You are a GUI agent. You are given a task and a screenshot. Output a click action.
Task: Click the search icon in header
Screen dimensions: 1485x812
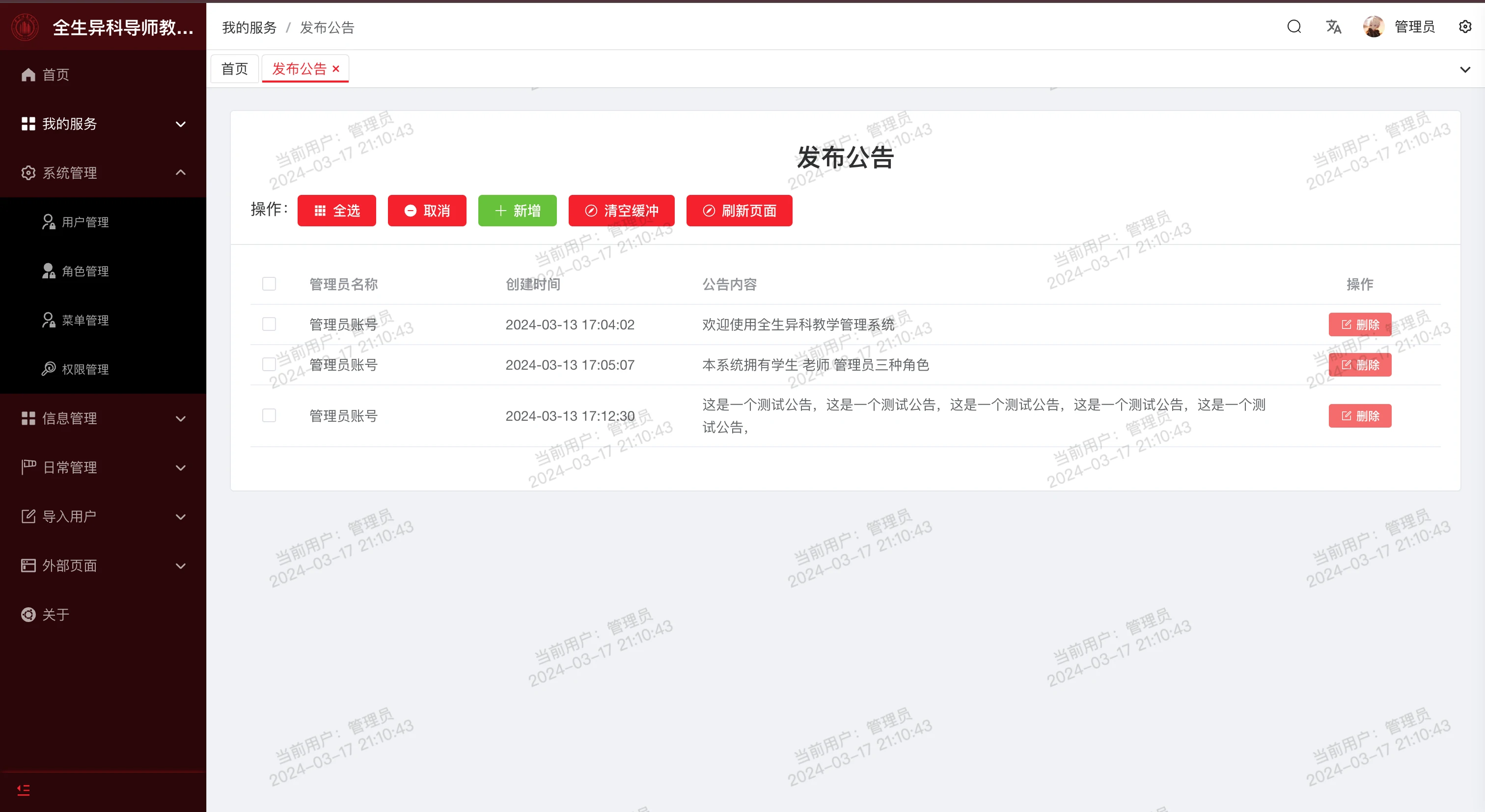[x=1293, y=27]
